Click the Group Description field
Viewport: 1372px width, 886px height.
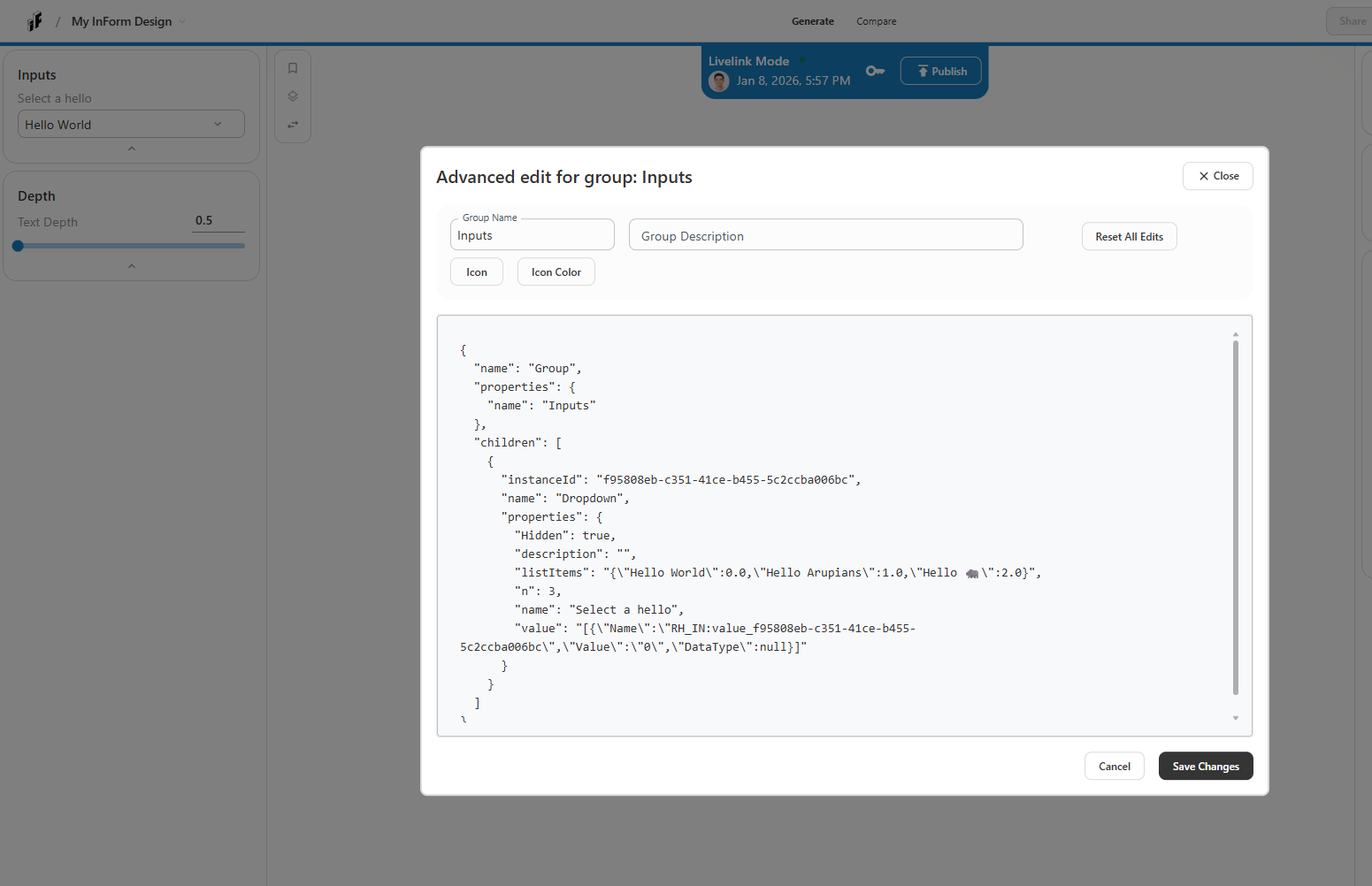point(825,236)
